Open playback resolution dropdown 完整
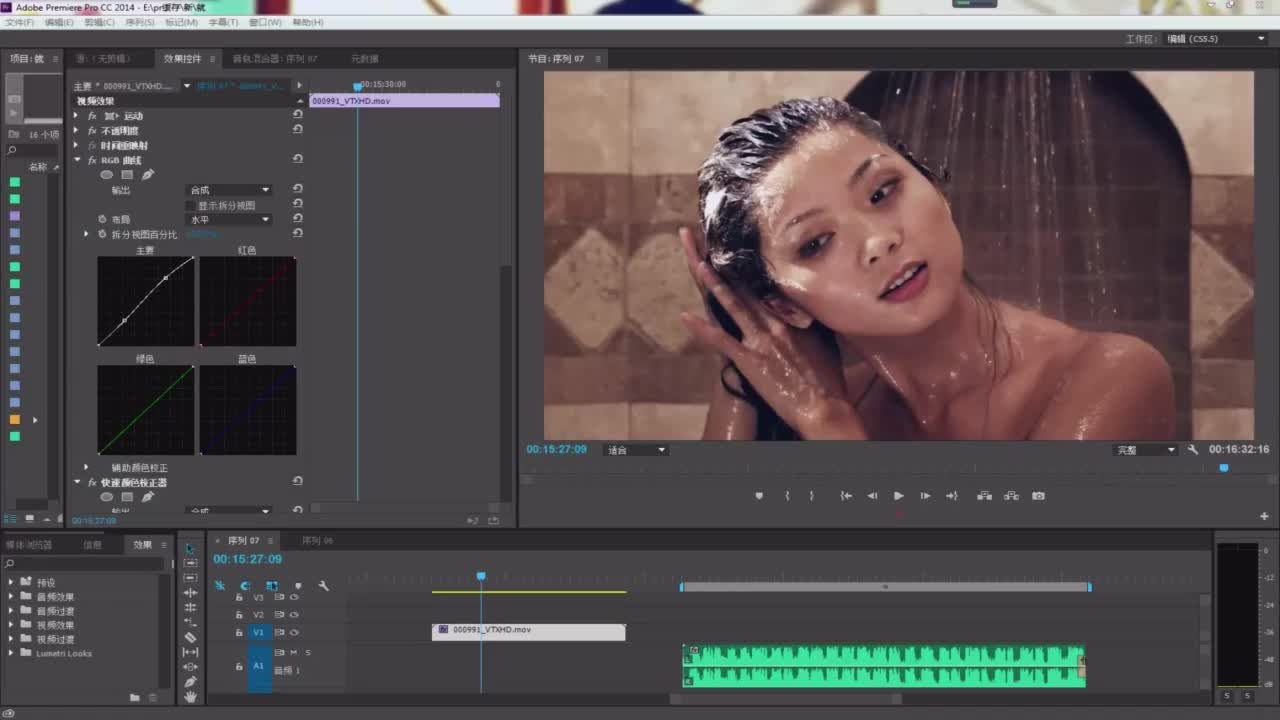Screen dimensions: 1280x720 click(1146, 450)
